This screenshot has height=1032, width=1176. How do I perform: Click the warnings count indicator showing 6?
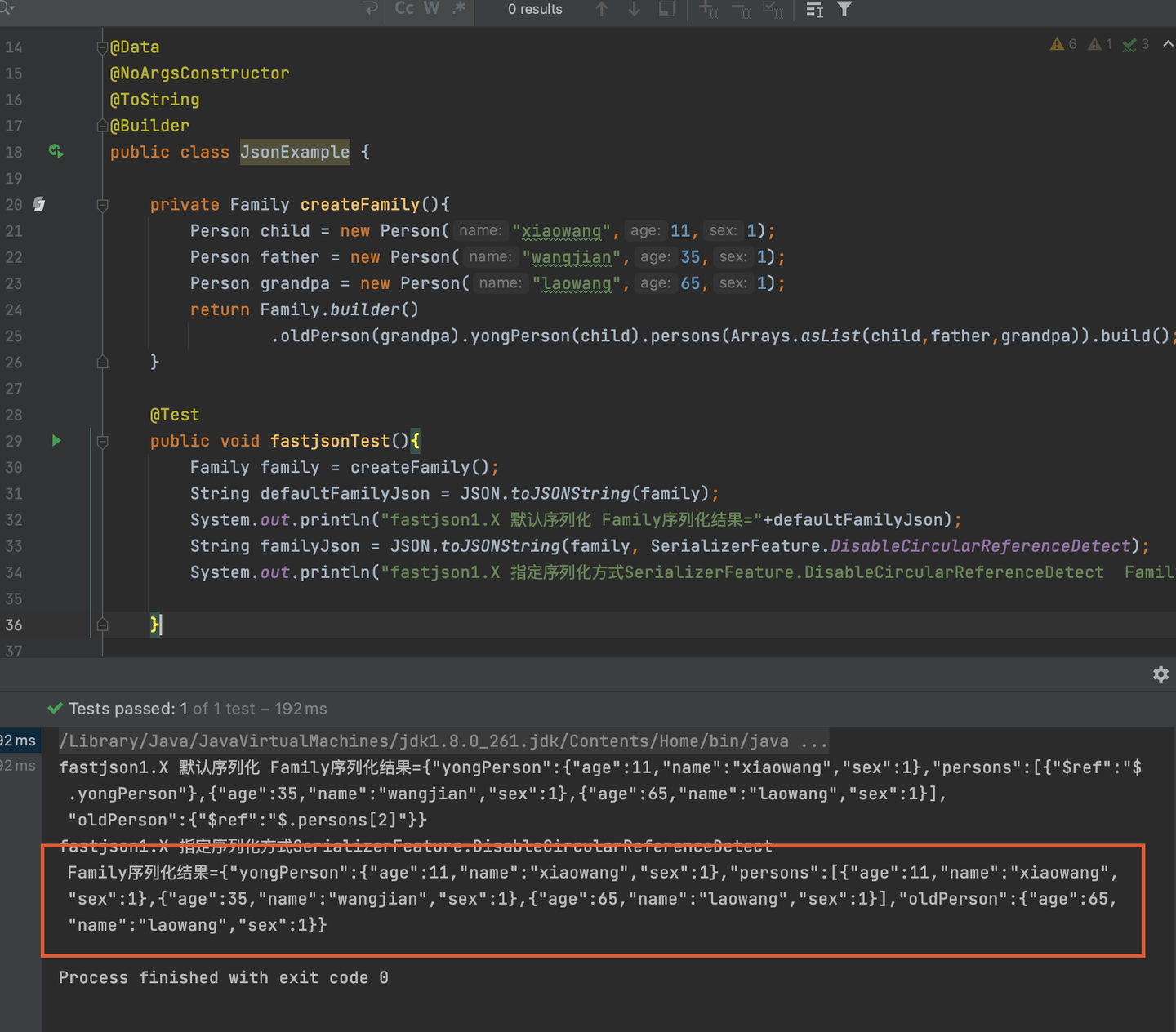coord(1063,44)
